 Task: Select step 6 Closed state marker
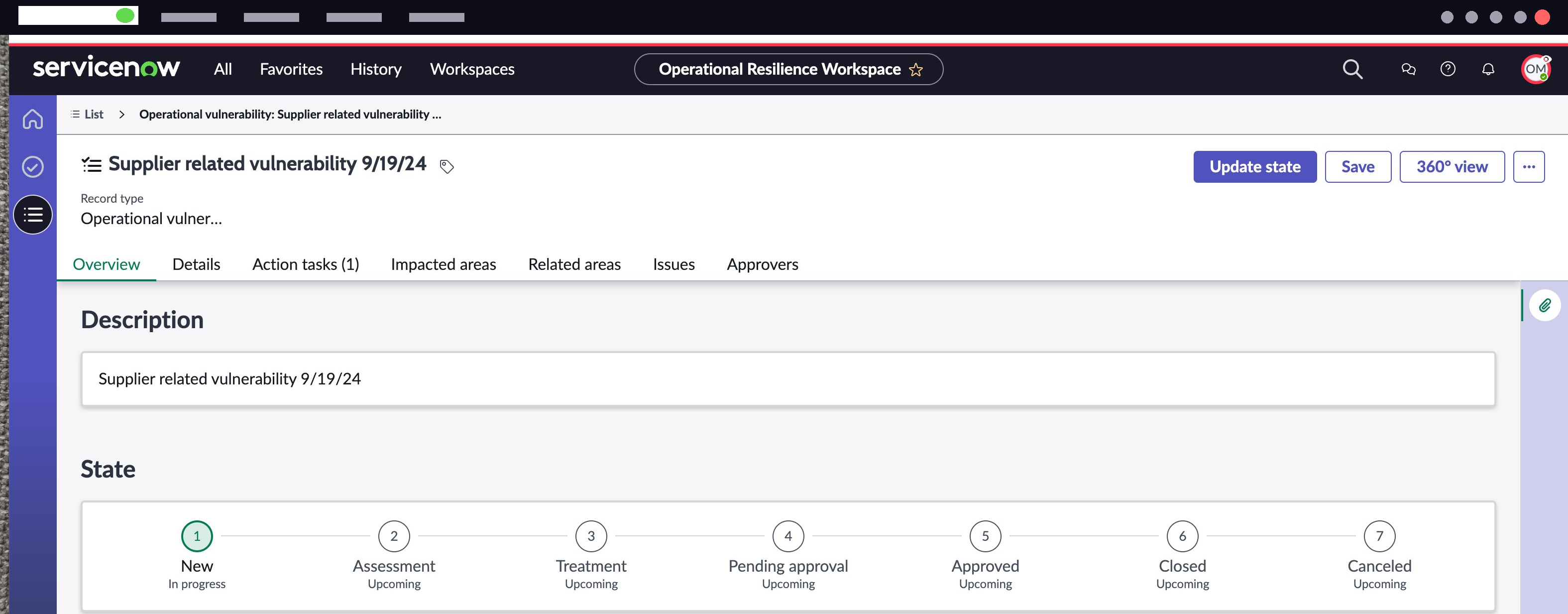click(1183, 536)
